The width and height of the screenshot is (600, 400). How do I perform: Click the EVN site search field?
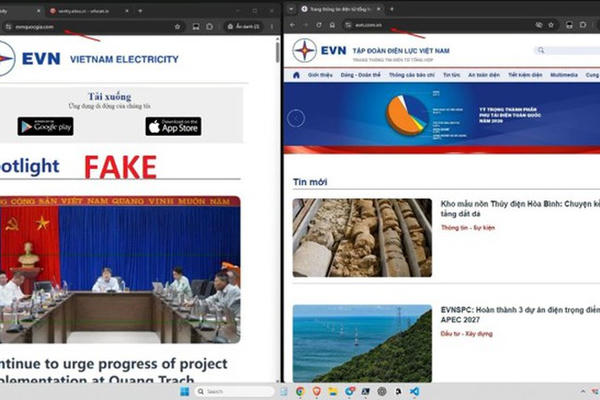click(567, 50)
